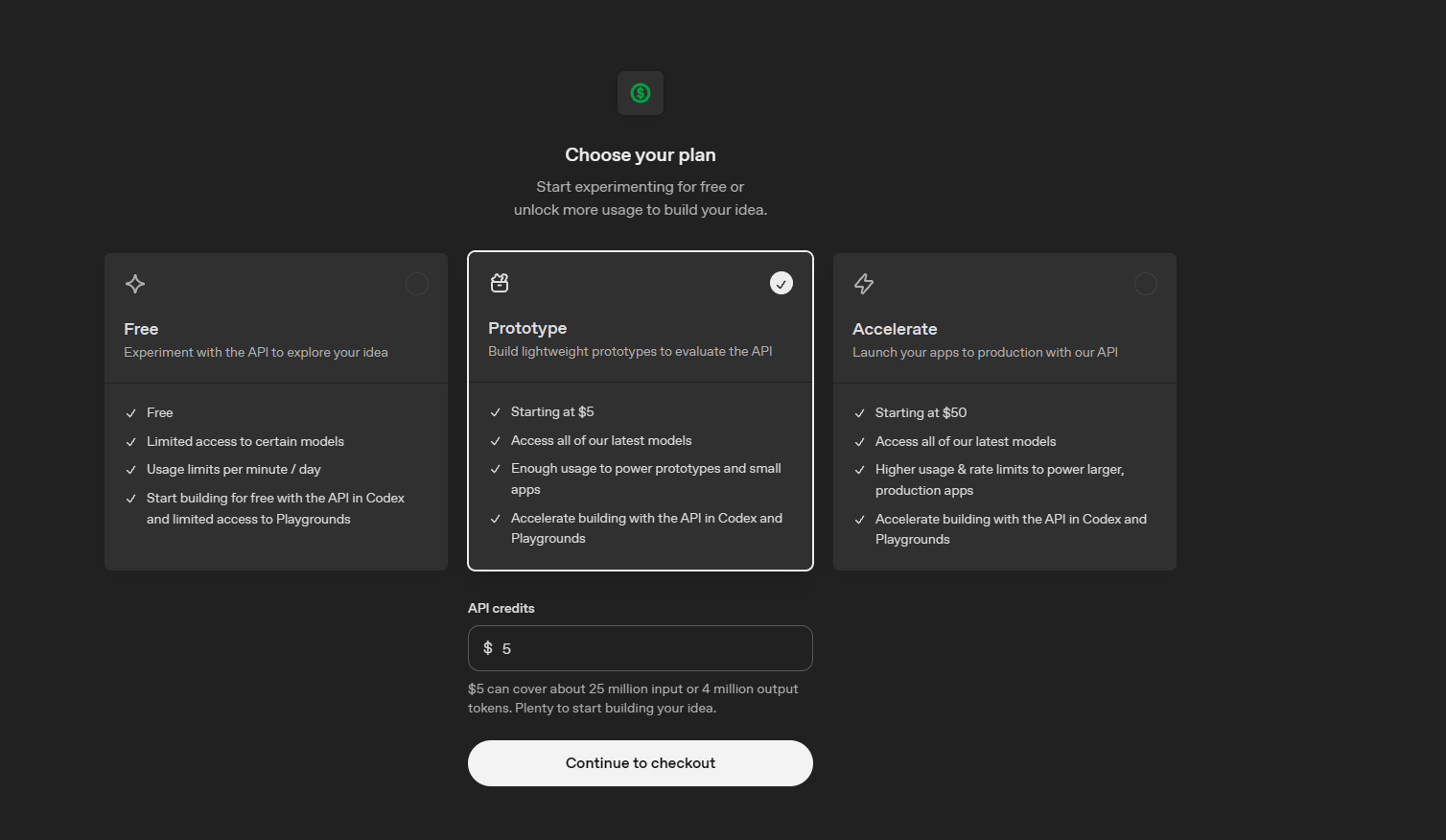Select the Free plan radio button
This screenshot has height=840, width=1446.
click(417, 284)
